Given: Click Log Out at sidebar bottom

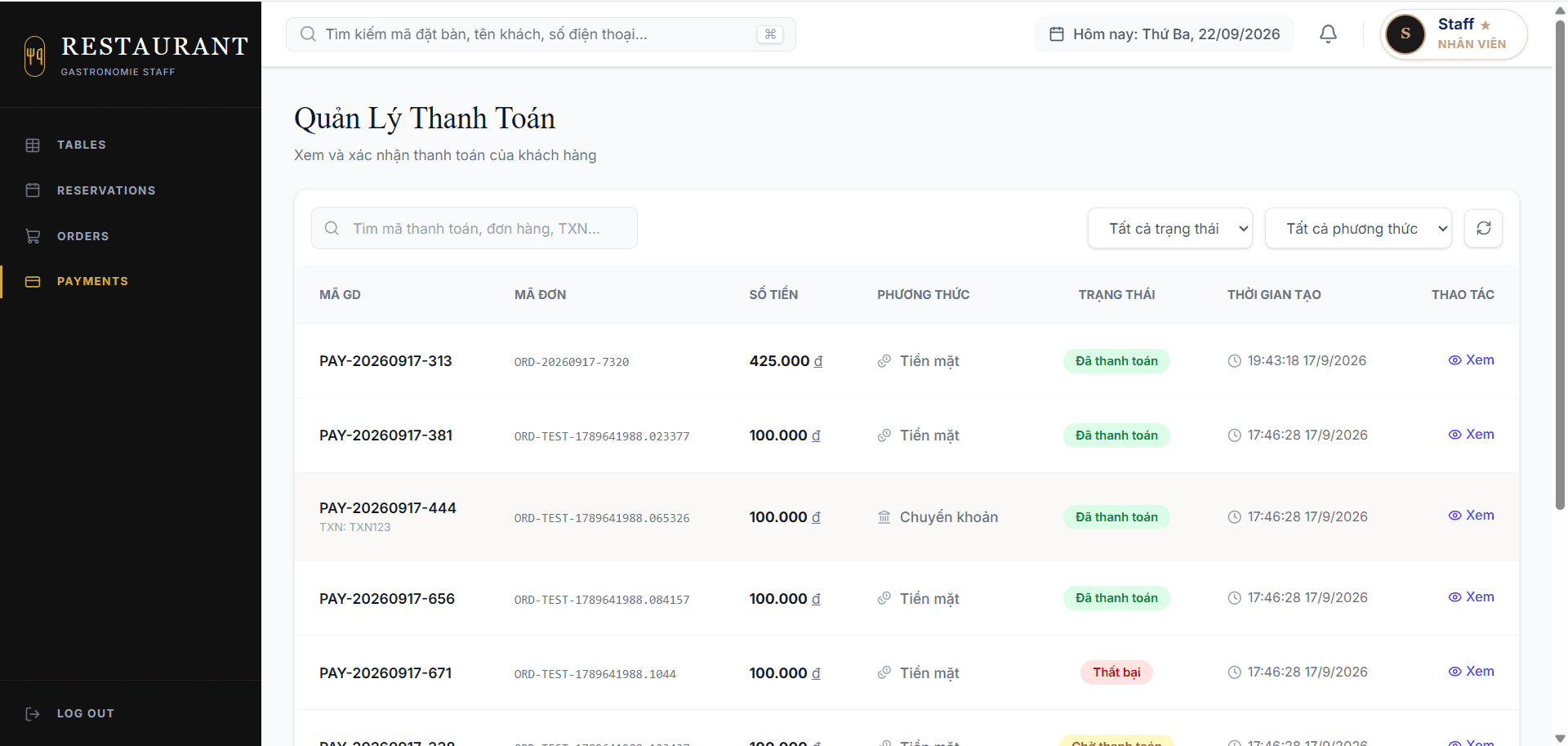Looking at the screenshot, I should coord(85,713).
